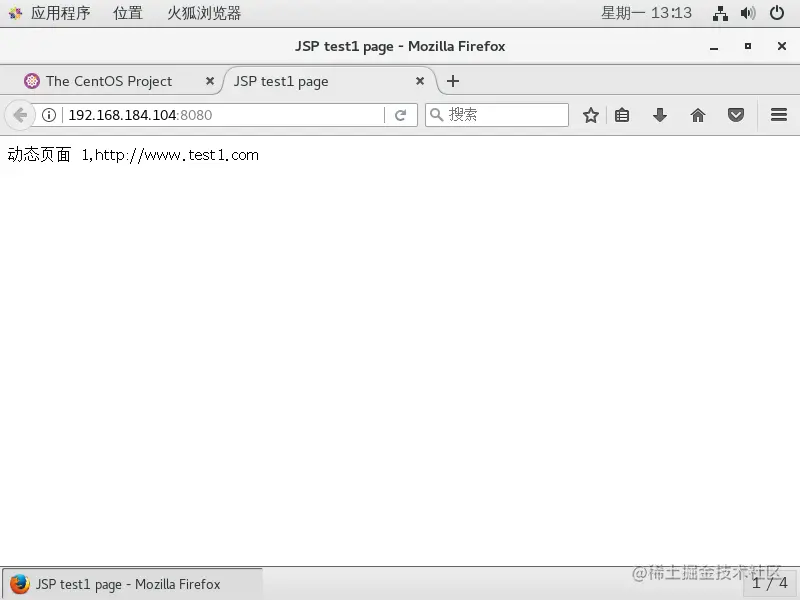The height and width of the screenshot is (600, 800).
Task: Show site information icon in address bar
Action: (49, 115)
